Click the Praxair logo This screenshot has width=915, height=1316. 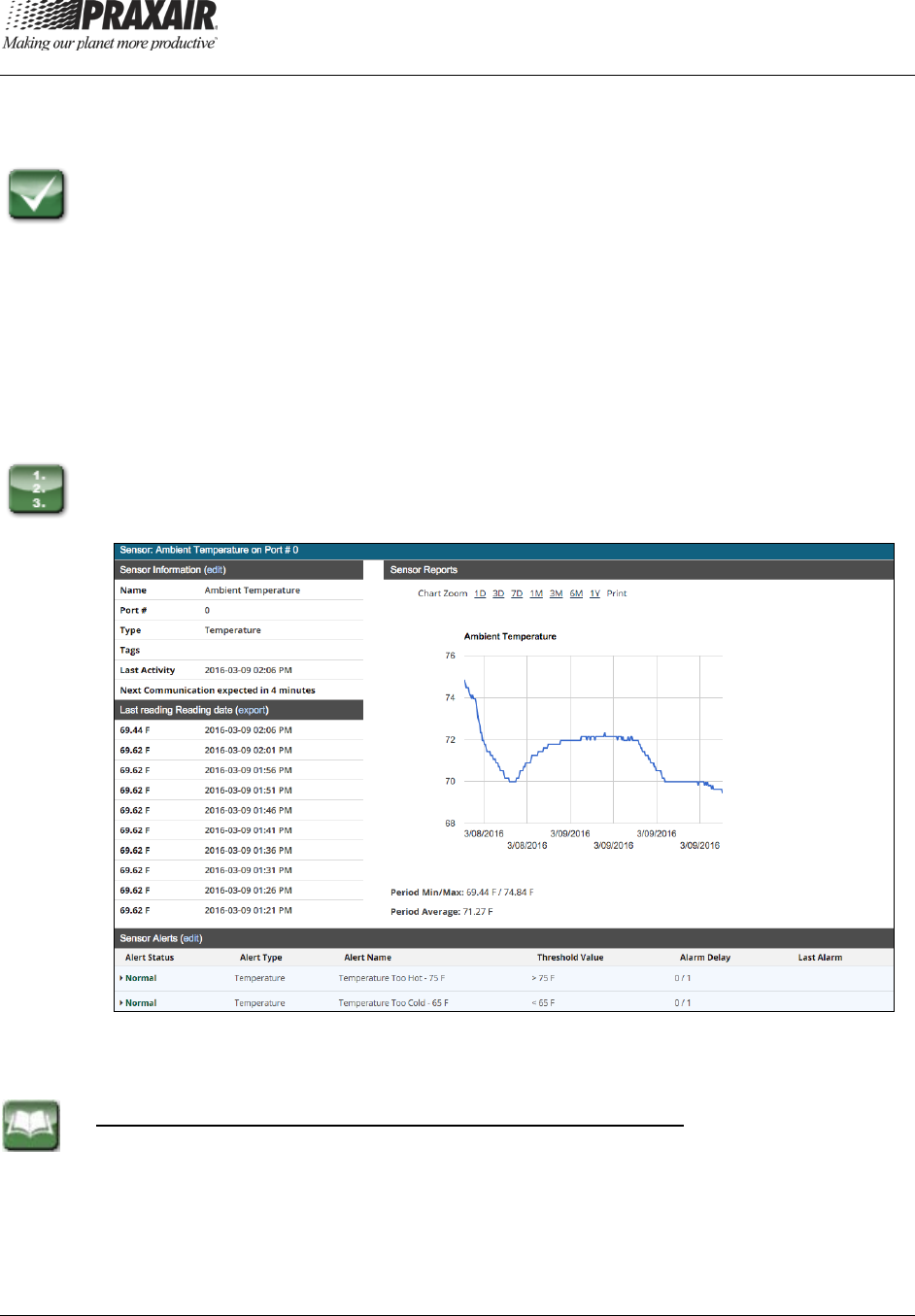[110, 26]
